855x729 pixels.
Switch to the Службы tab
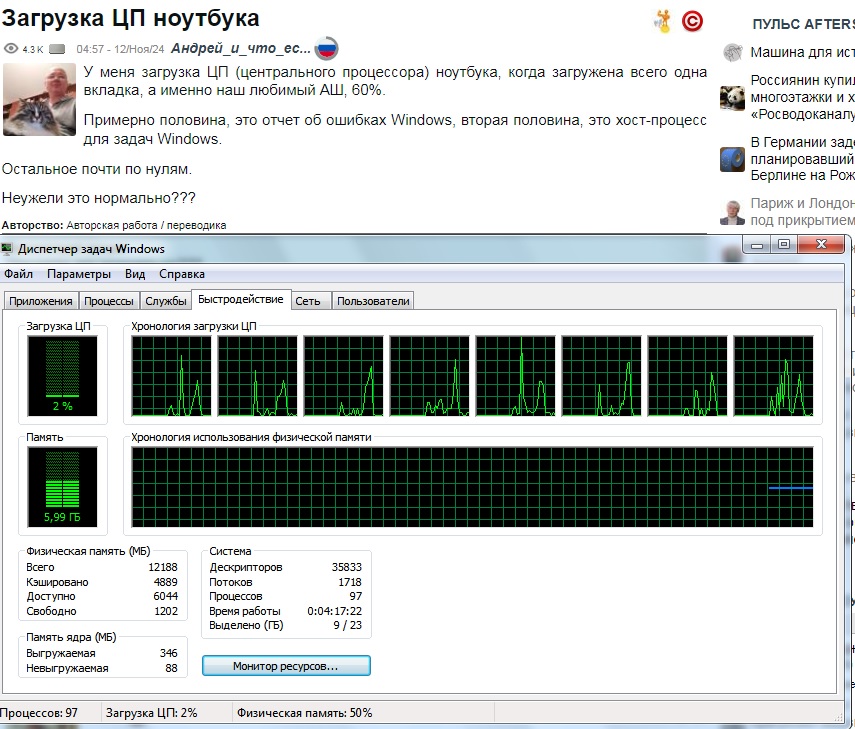(165, 301)
